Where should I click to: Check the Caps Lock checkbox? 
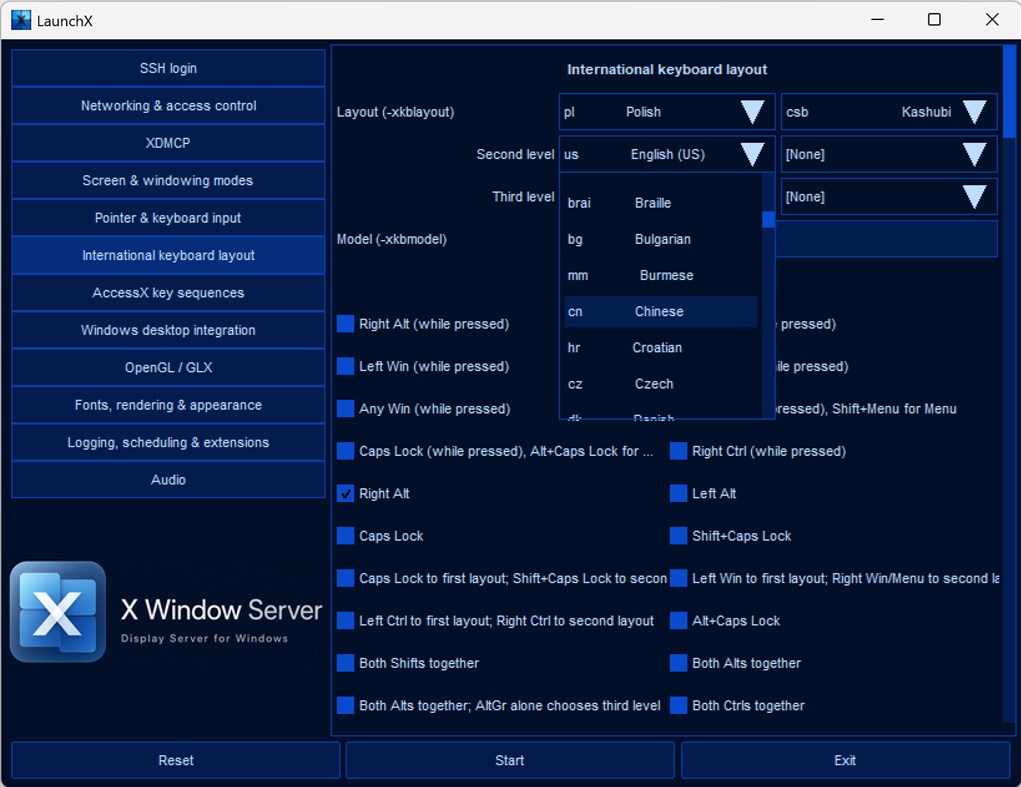coord(345,536)
